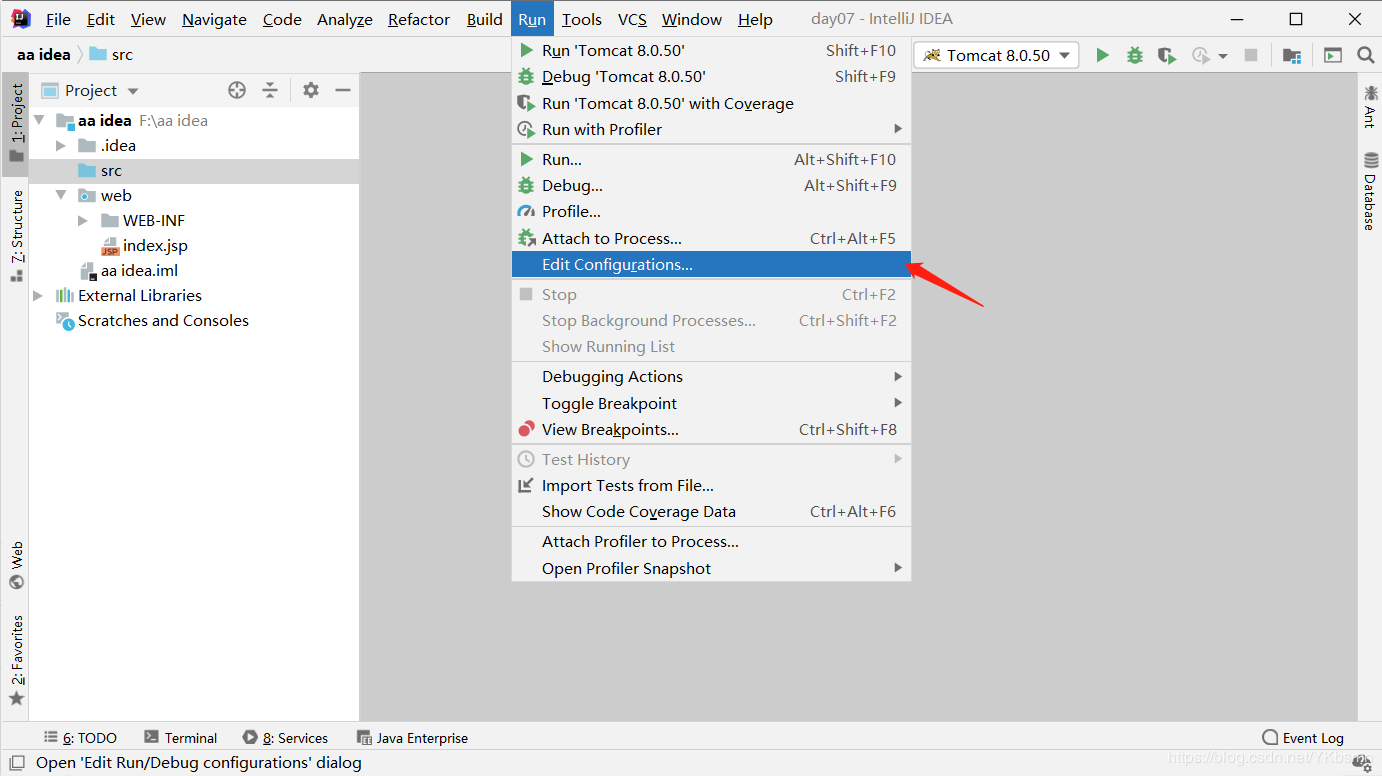Screen dimensions: 1382x776
Task: Click the Search Everywhere magnifier icon
Action: (x=1365, y=55)
